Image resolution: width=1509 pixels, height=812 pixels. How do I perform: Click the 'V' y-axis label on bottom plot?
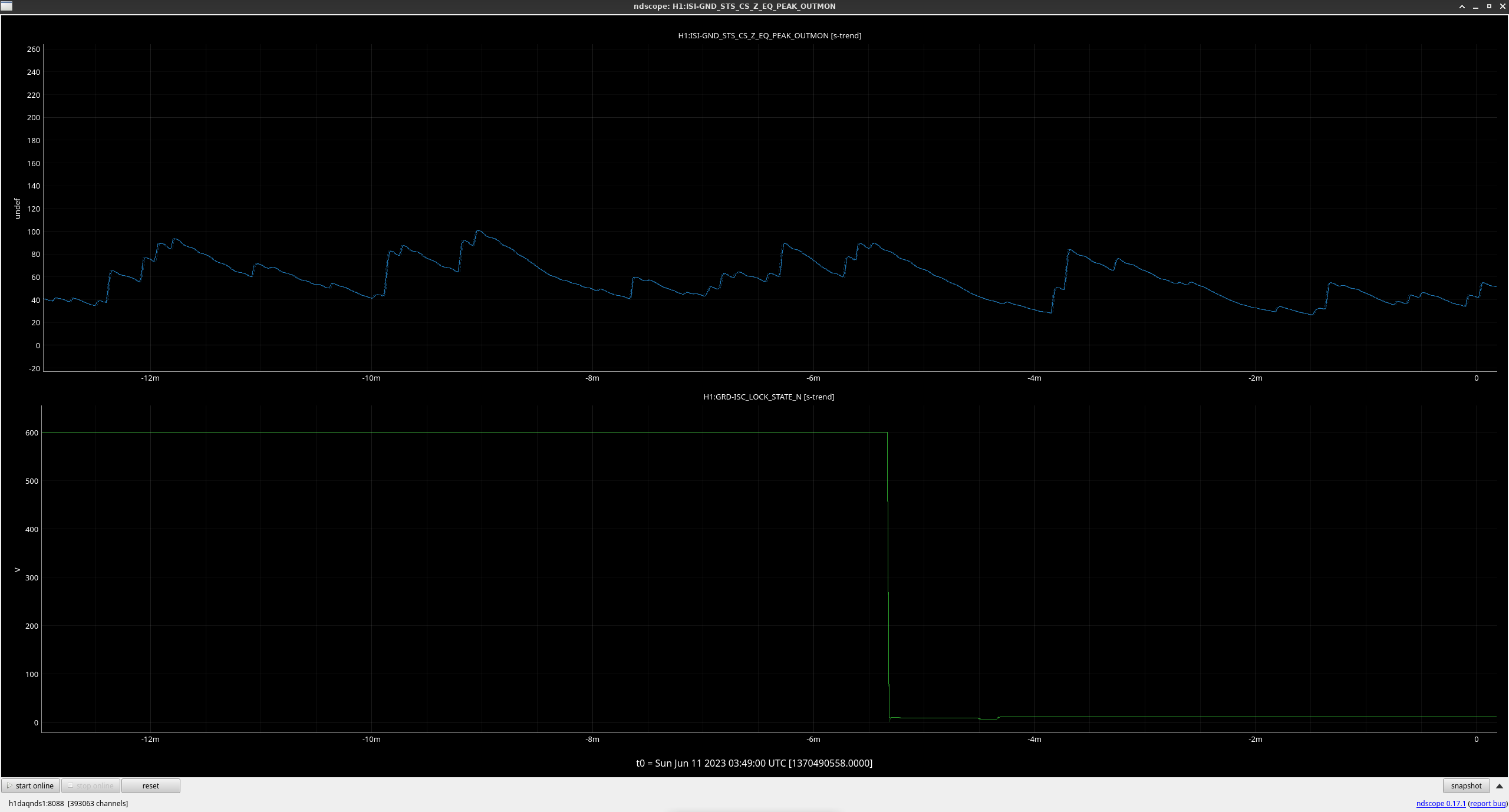pos(17,570)
